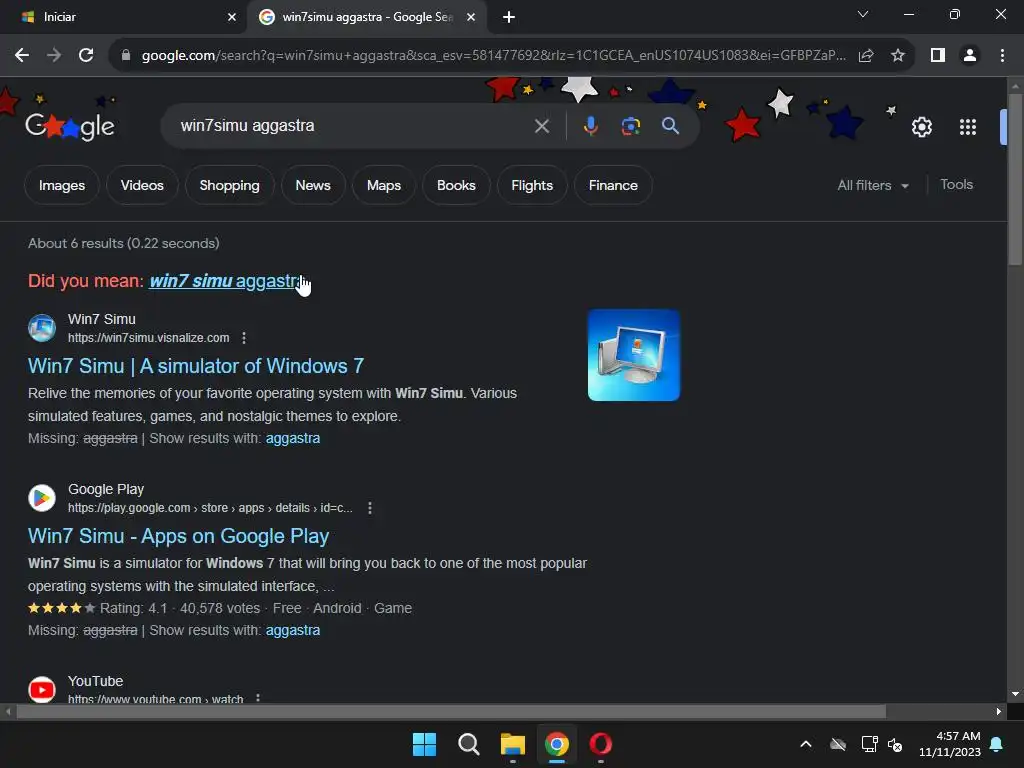Click the vertical page scrollbar

tap(1014, 180)
